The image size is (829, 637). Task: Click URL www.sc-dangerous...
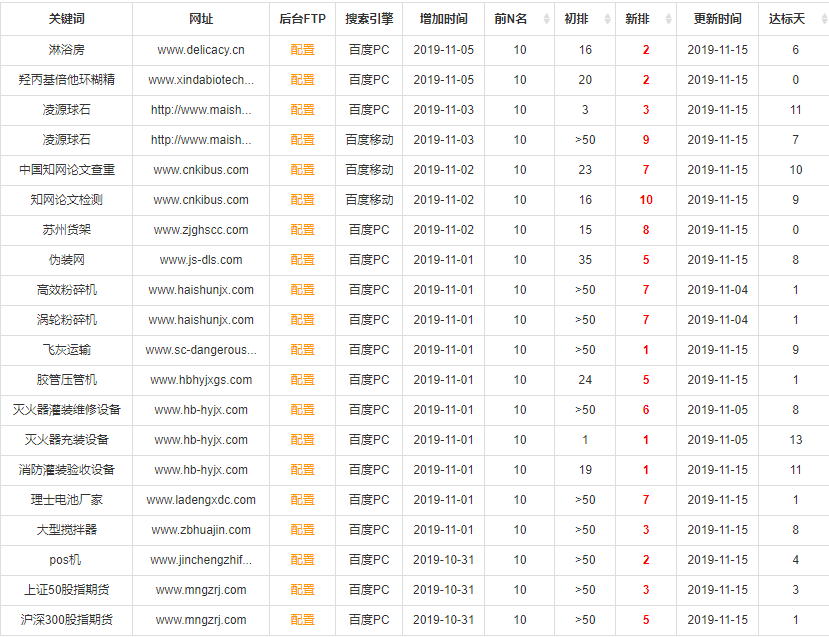point(201,350)
